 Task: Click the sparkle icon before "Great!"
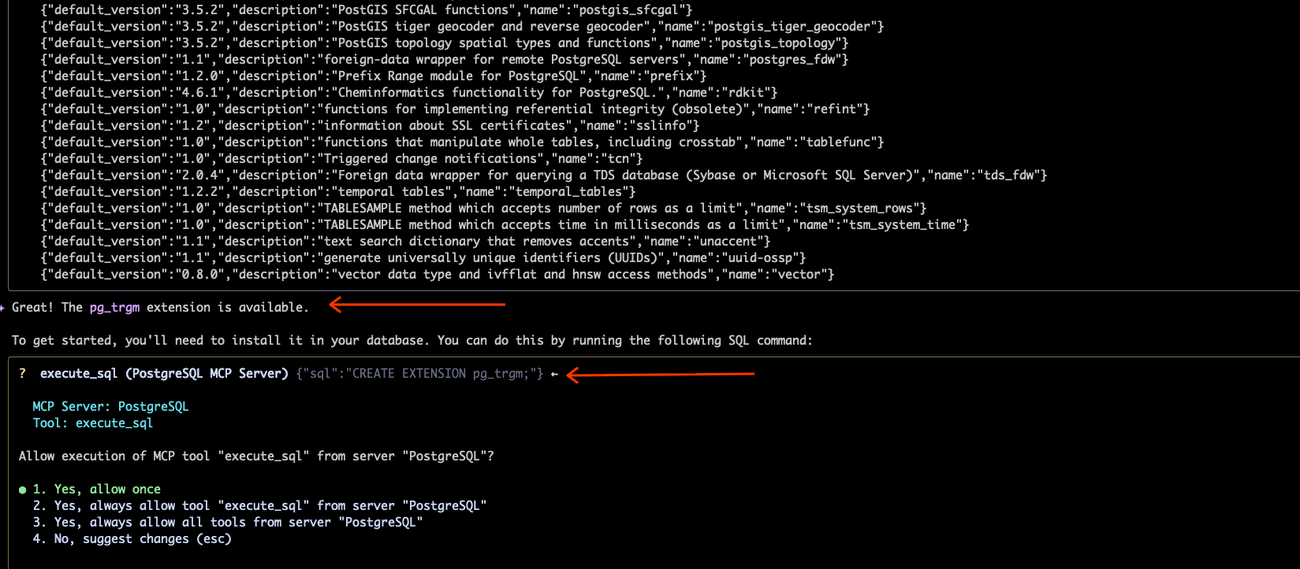pyautogui.click(x=3, y=308)
